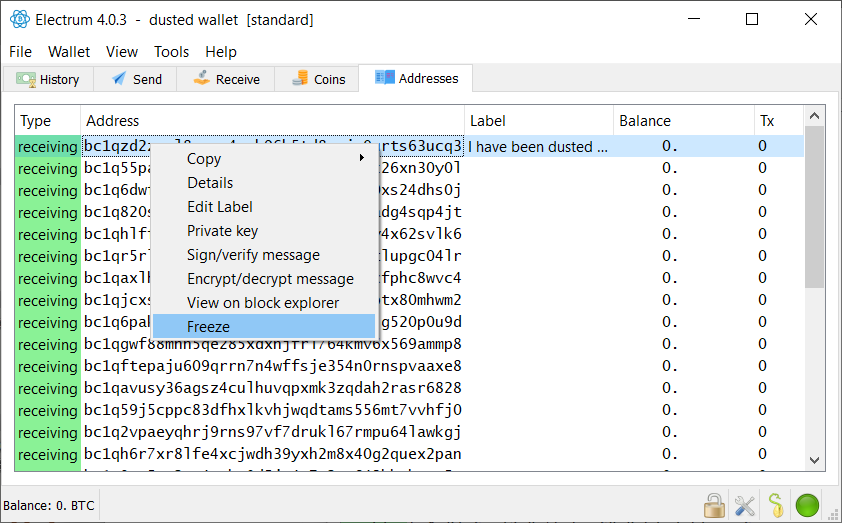Sort by the Address column header
The width and height of the screenshot is (842, 523).
[x=272, y=121]
